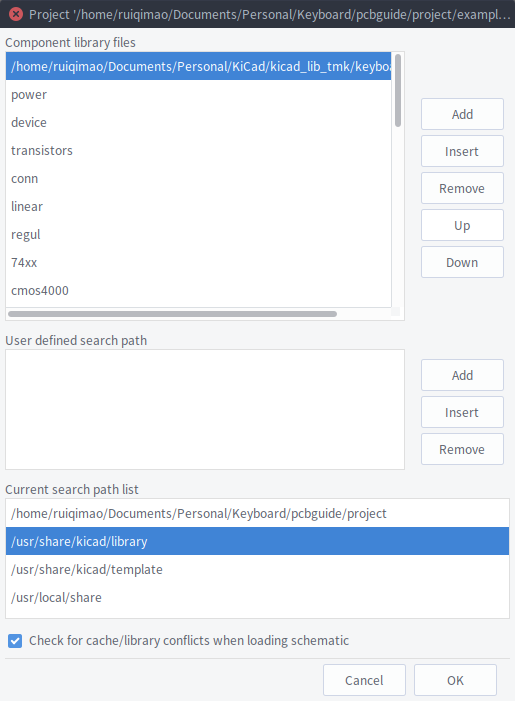
Task: Move selected library Up
Action: click(462, 225)
